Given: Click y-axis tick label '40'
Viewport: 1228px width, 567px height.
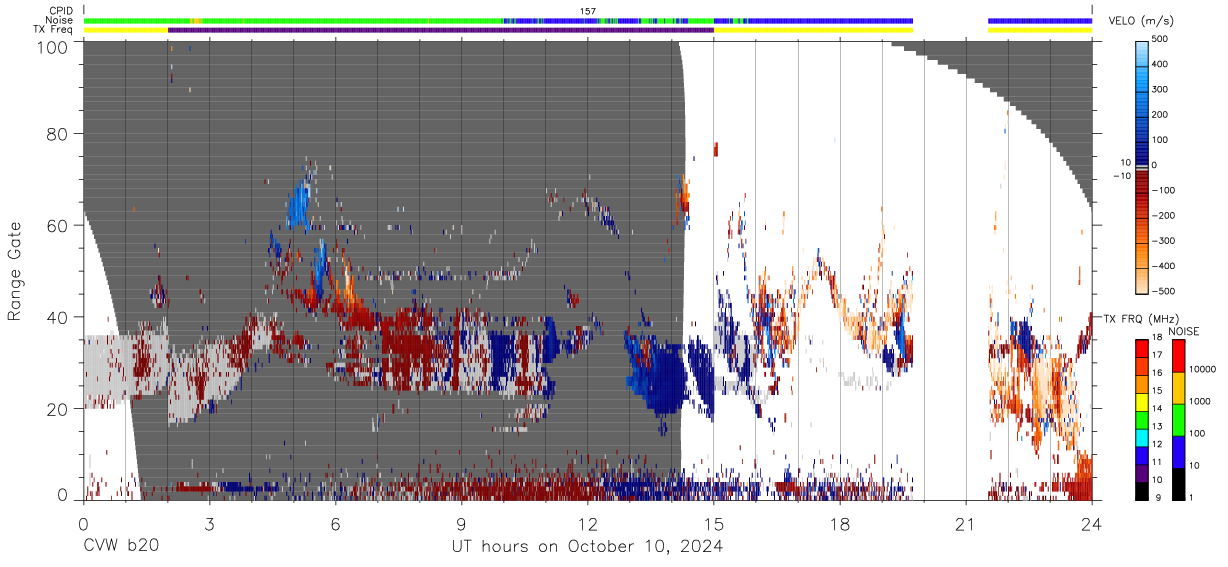Looking at the screenshot, I should coord(57,317).
